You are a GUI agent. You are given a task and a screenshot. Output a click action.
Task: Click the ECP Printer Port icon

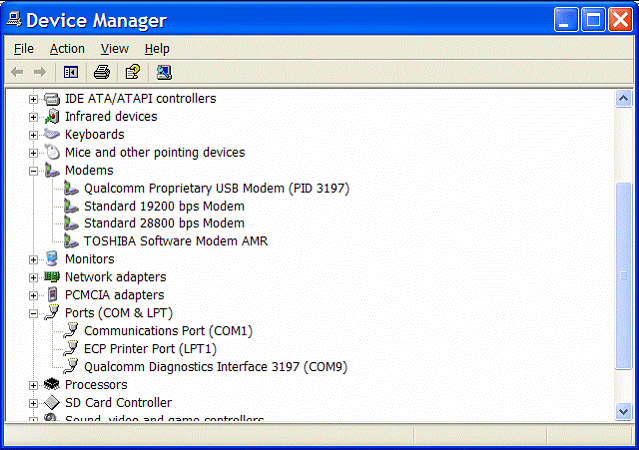coord(71,349)
